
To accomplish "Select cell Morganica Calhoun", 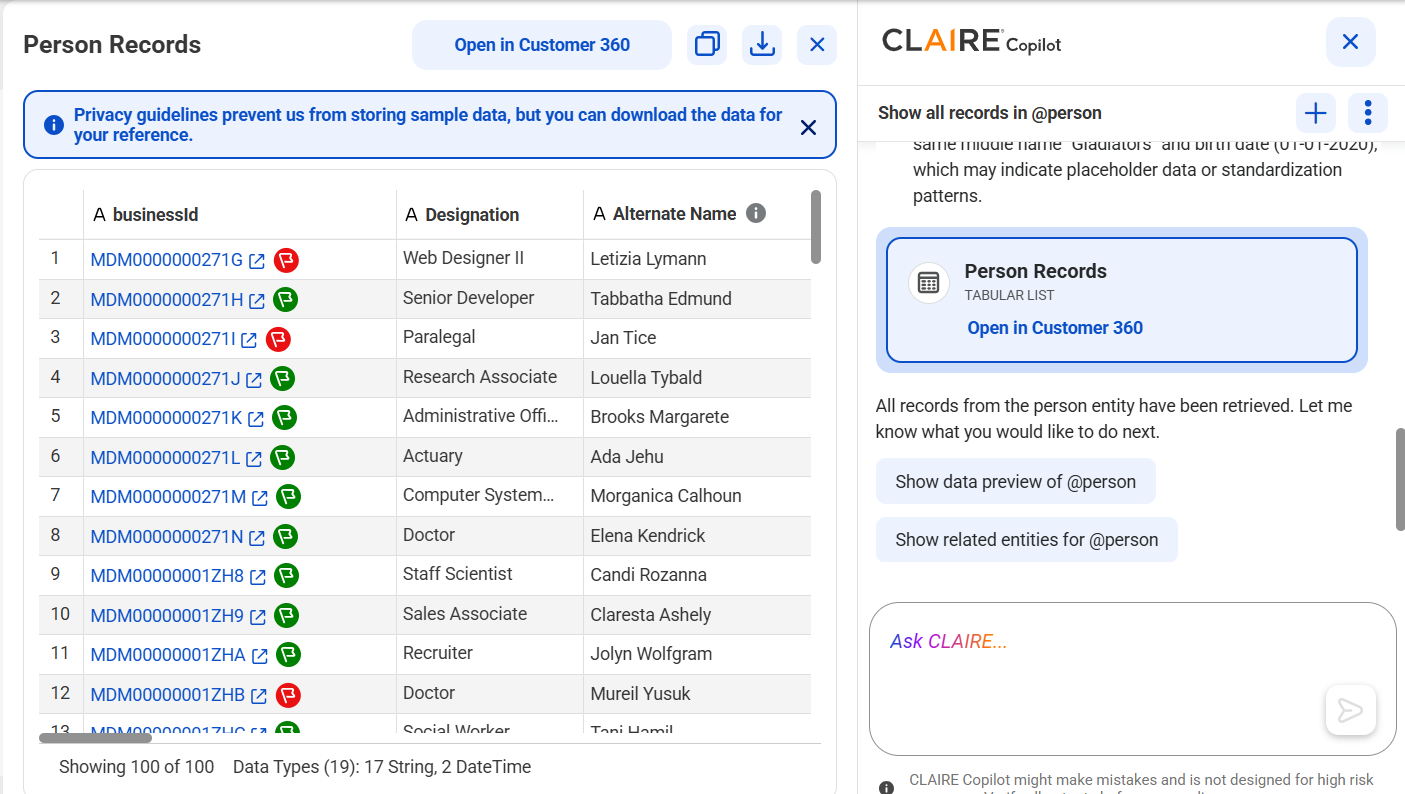I will (x=697, y=496).
